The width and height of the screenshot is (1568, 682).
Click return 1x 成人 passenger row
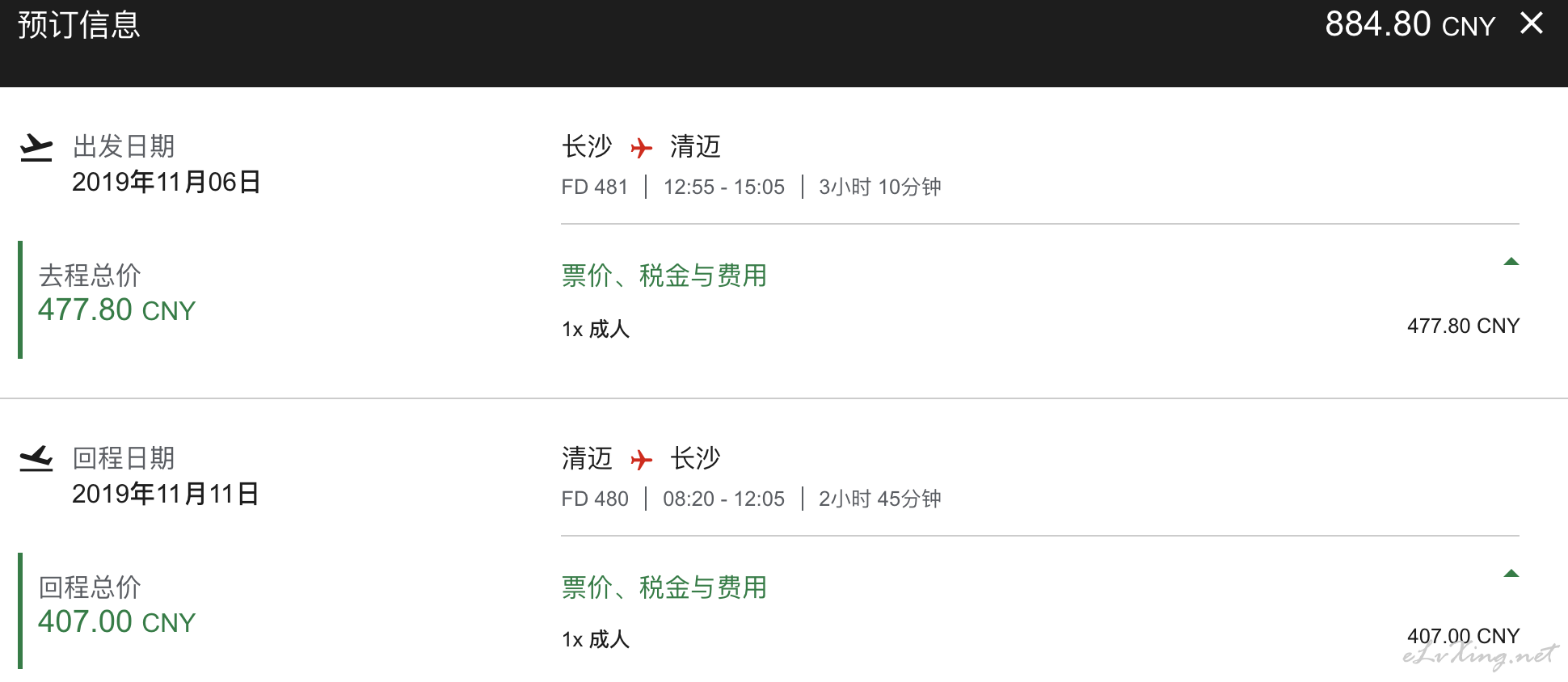click(x=1040, y=638)
